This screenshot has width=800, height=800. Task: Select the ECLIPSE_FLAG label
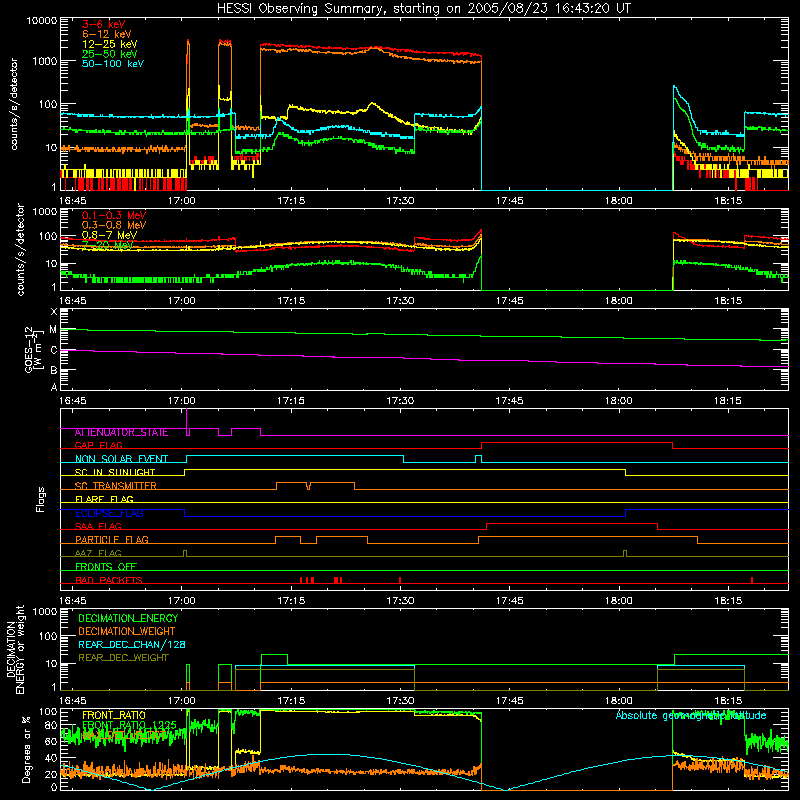point(109,513)
